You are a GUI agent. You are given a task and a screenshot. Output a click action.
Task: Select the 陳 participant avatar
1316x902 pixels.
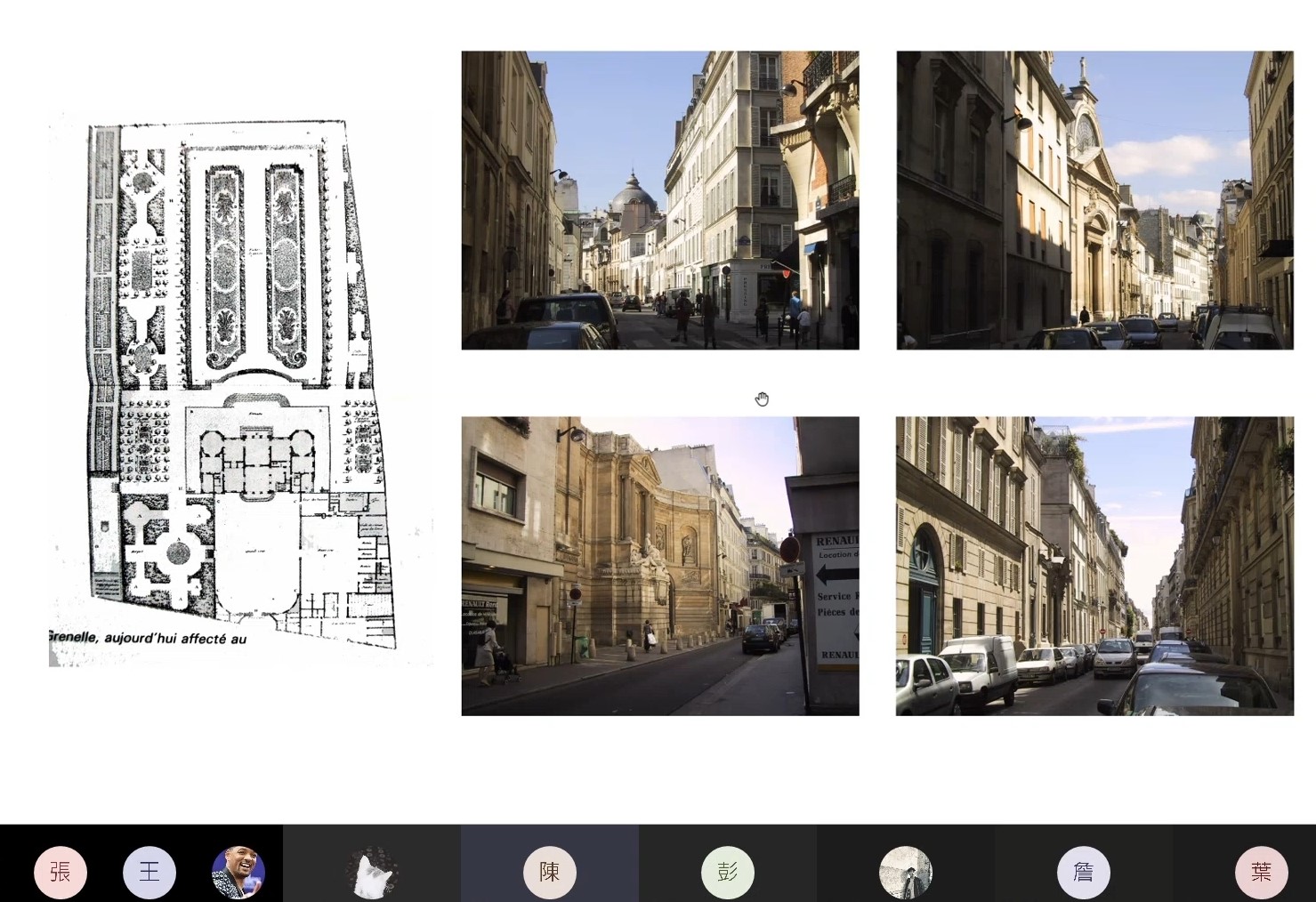pyautogui.click(x=549, y=872)
